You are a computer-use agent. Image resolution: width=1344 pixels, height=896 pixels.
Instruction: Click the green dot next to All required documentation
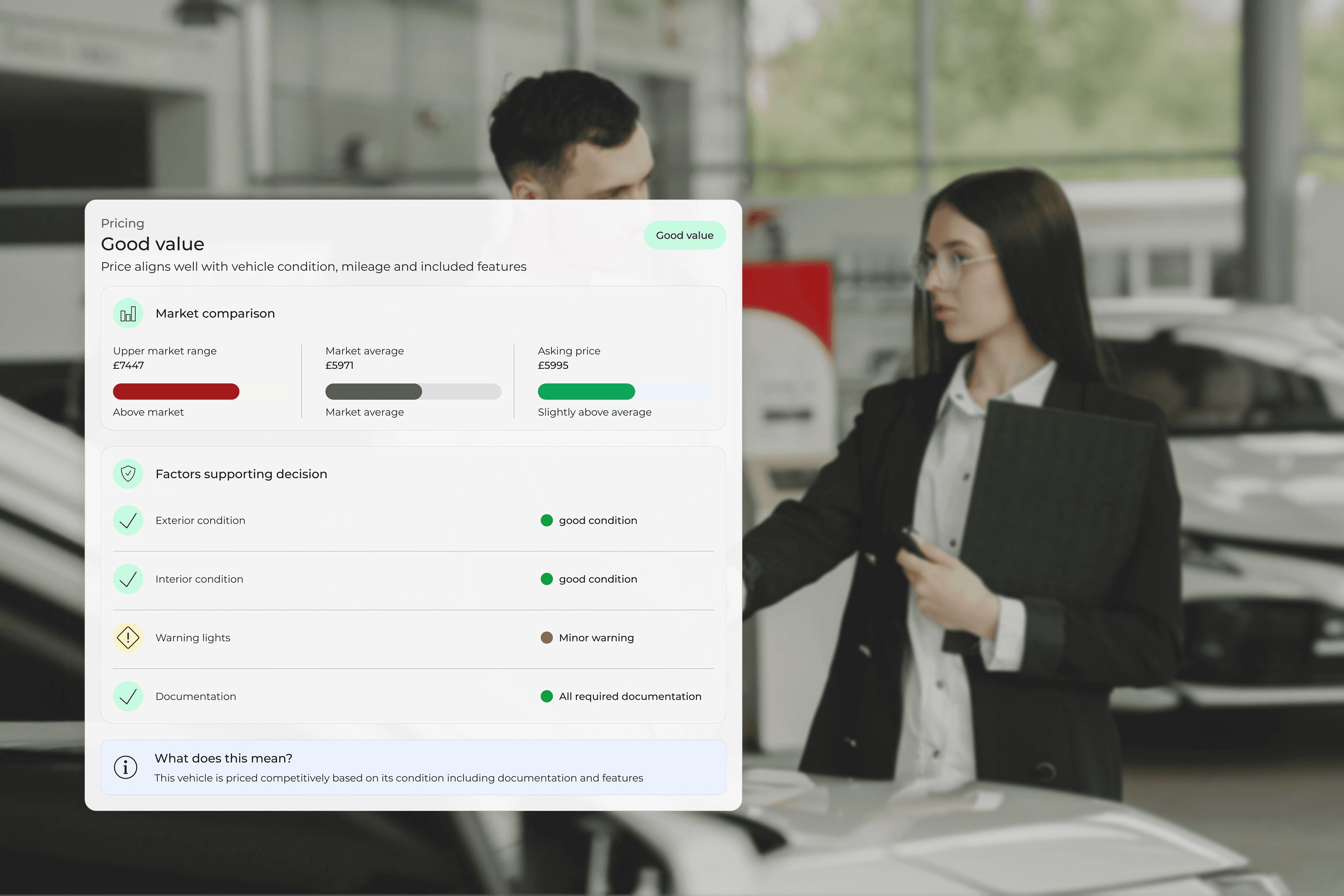pyautogui.click(x=546, y=696)
